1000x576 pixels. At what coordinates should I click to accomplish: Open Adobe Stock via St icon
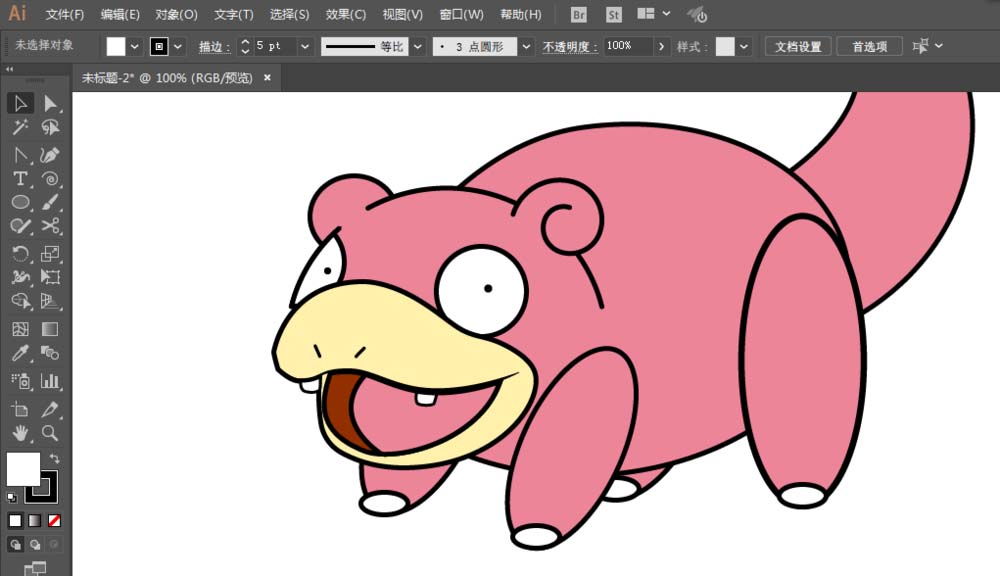(x=614, y=14)
